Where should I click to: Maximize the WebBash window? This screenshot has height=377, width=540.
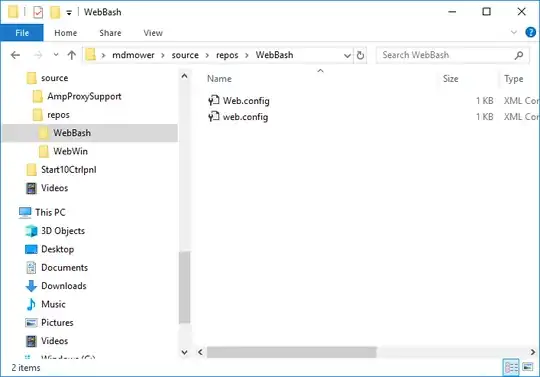point(486,12)
